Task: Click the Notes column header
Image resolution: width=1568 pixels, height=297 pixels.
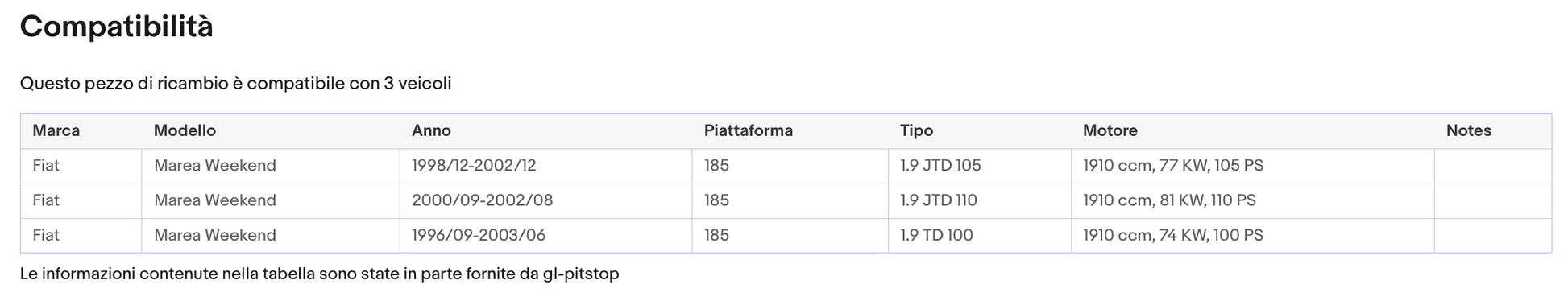Action: 1468,130
